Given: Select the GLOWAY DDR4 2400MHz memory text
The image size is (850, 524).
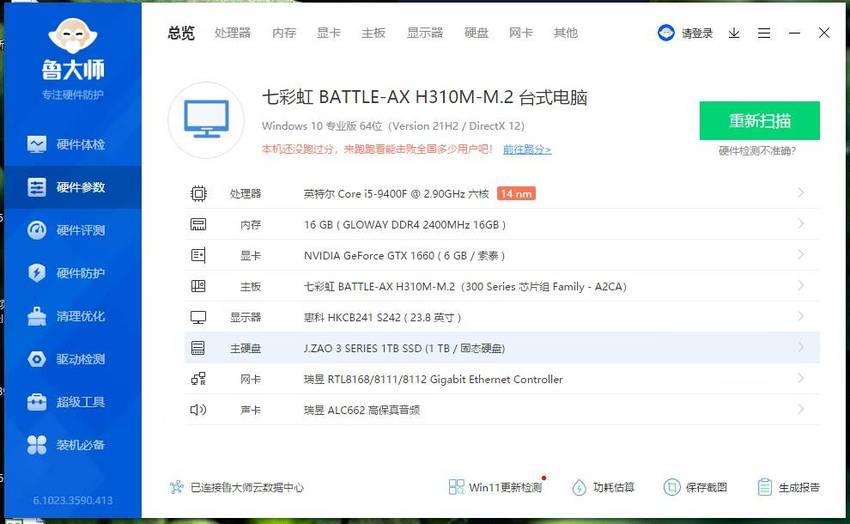Looking at the screenshot, I should [405, 224].
